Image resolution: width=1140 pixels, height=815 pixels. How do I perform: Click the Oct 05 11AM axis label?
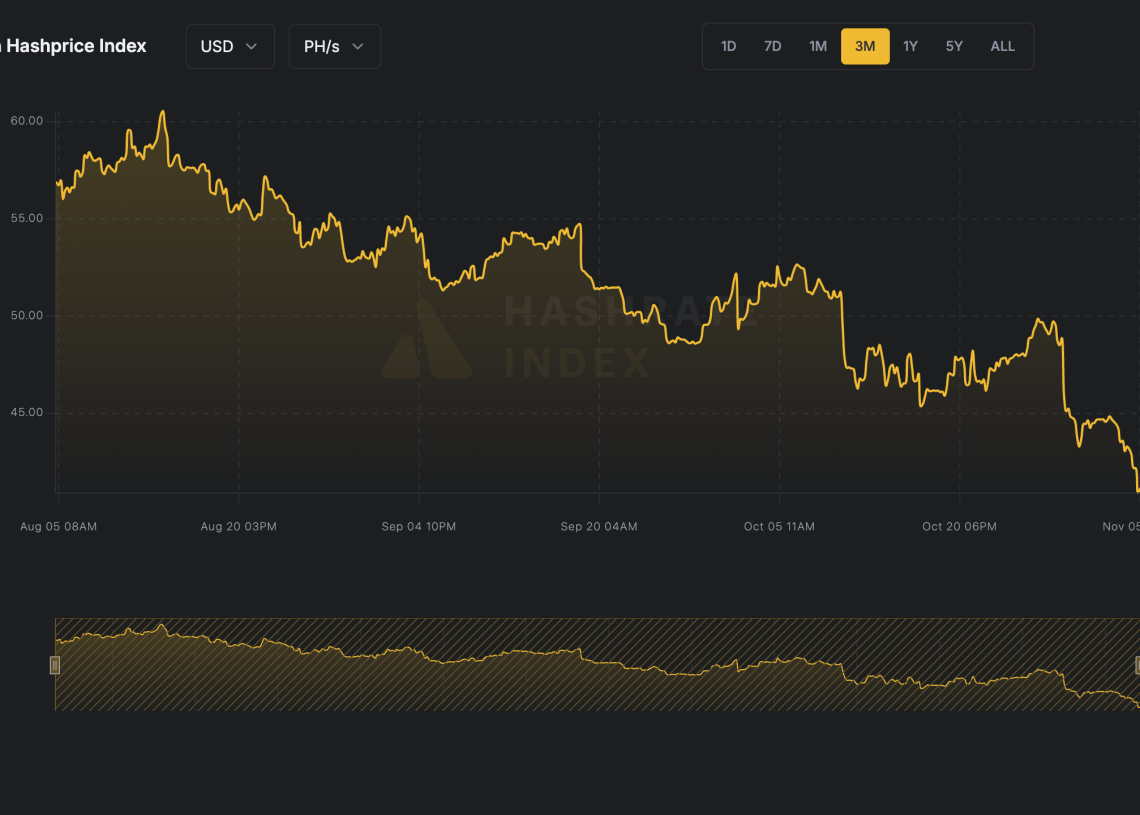(x=779, y=526)
